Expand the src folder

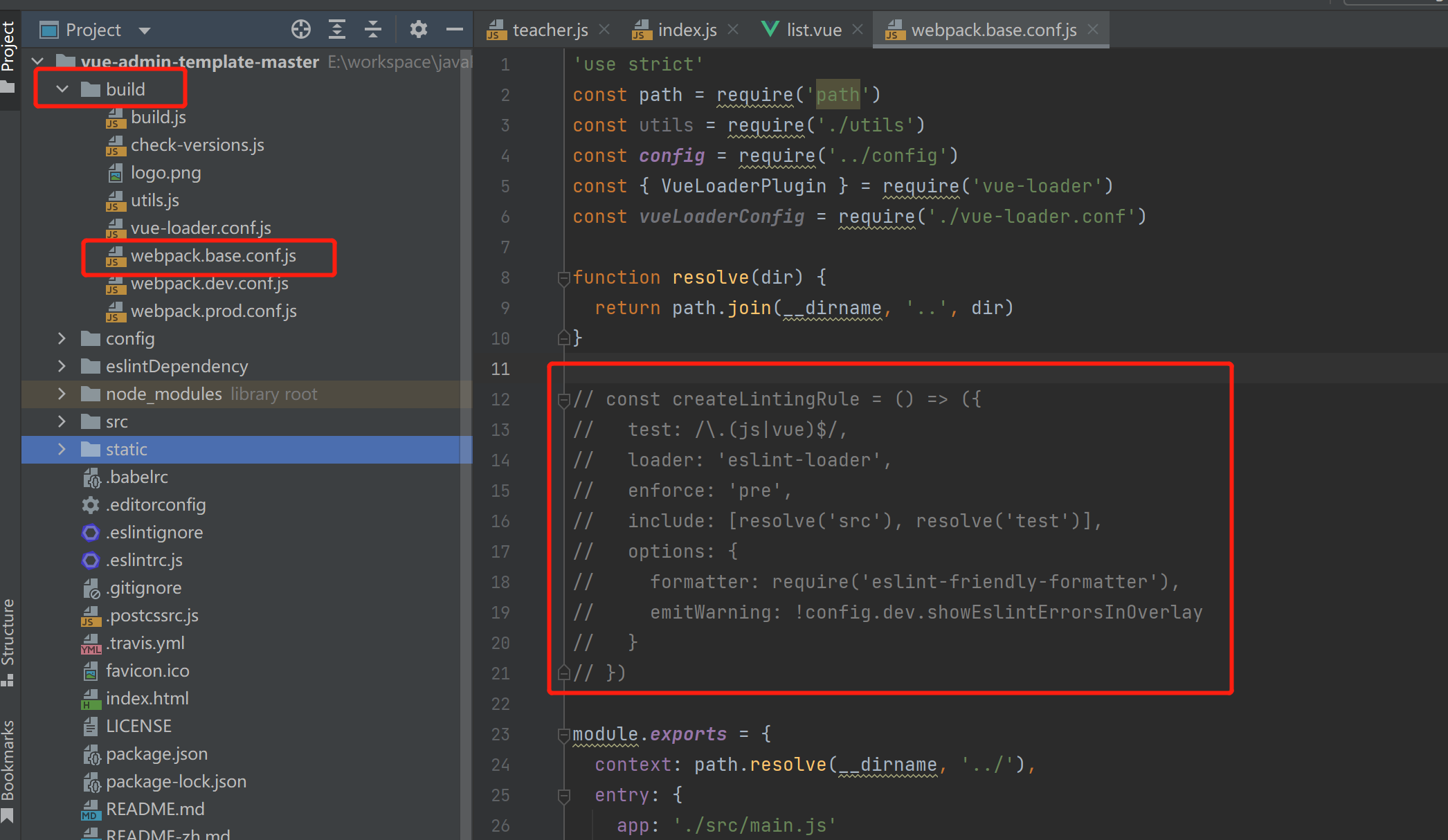pyautogui.click(x=62, y=421)
